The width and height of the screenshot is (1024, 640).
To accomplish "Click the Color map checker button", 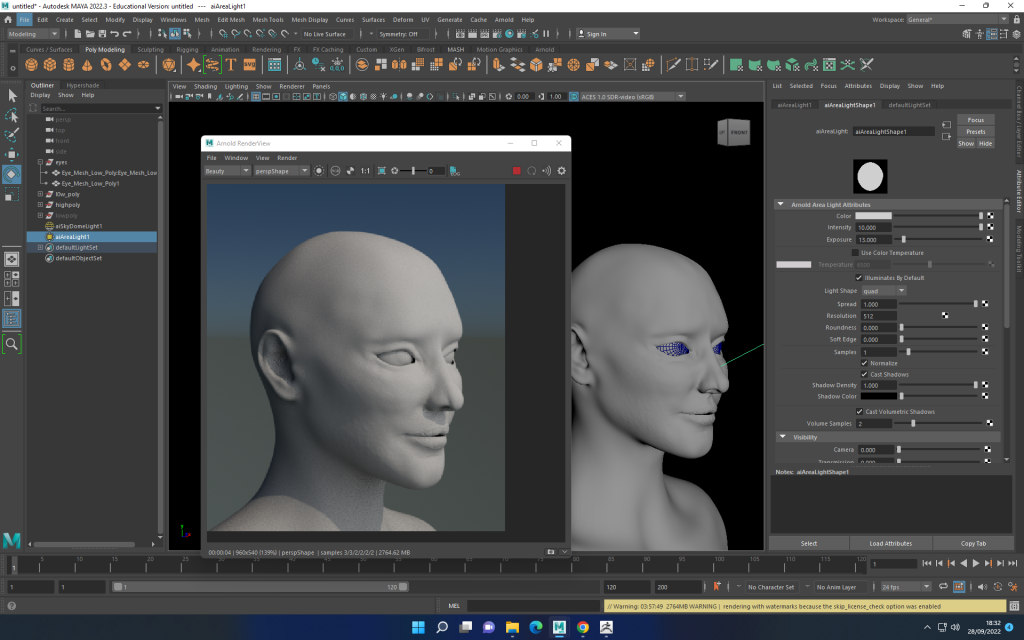I will click(x=990, y=216).
